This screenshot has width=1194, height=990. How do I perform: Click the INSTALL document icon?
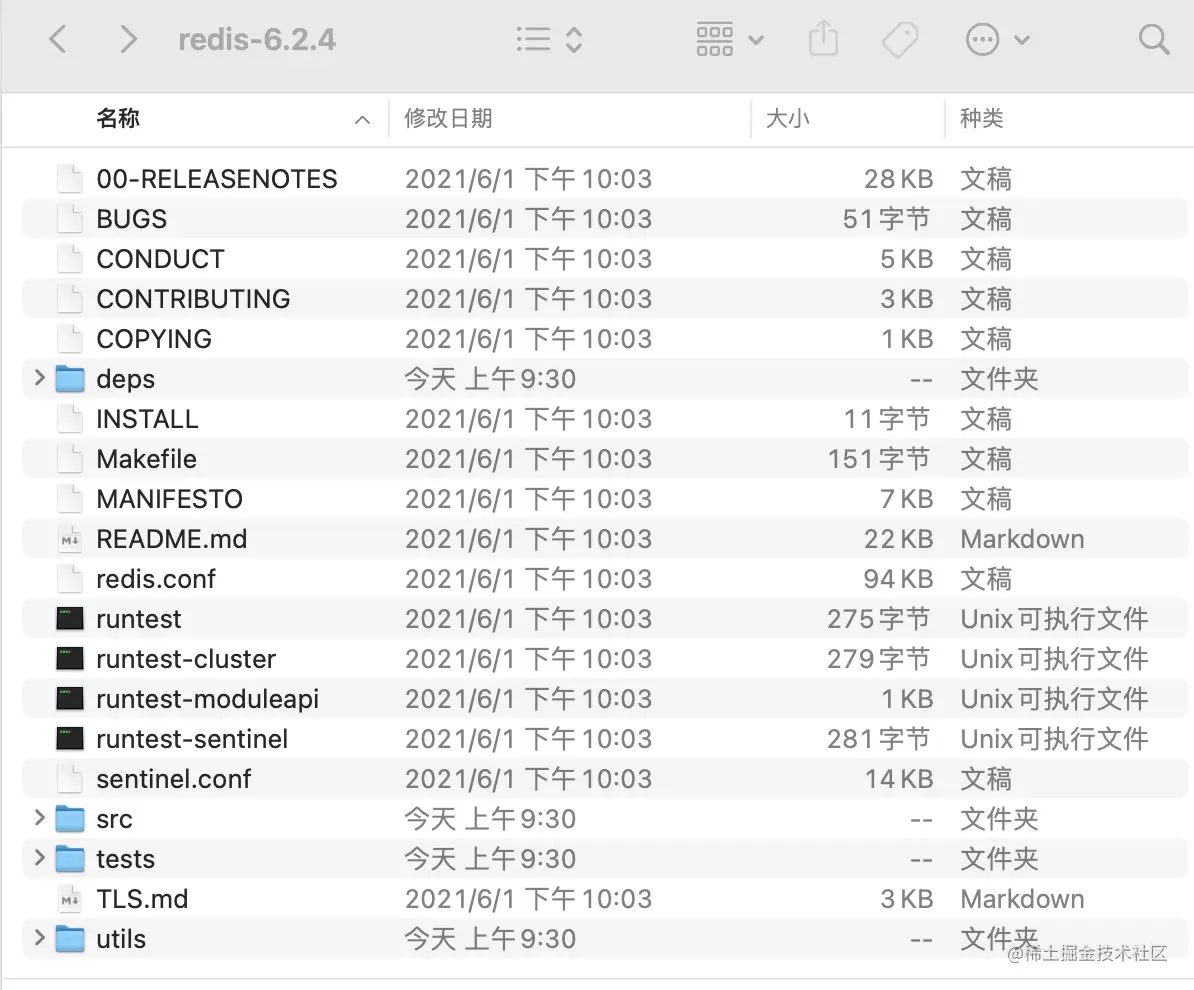tap(70, 419)
